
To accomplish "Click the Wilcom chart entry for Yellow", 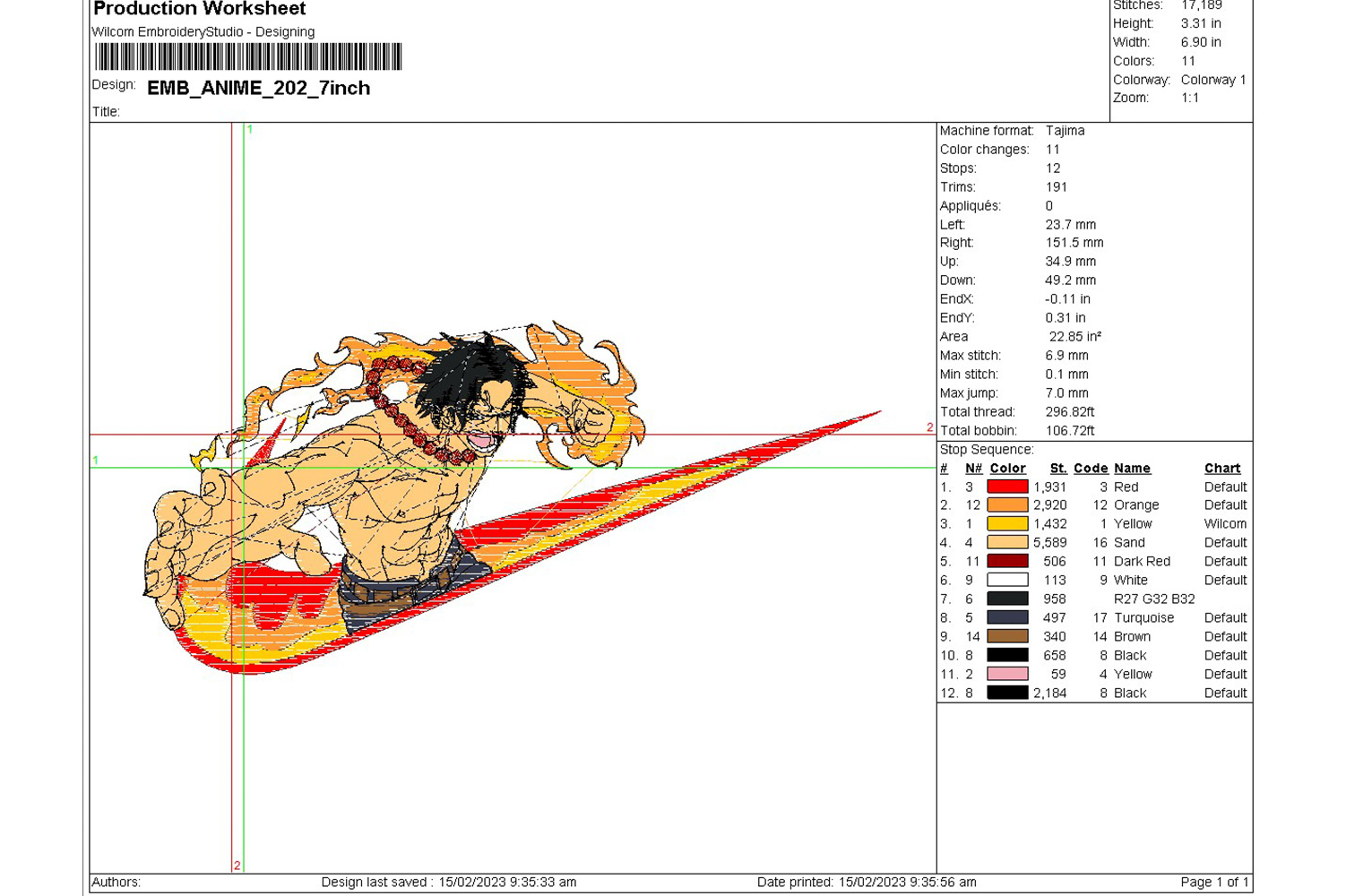I will click(1225, 524).
